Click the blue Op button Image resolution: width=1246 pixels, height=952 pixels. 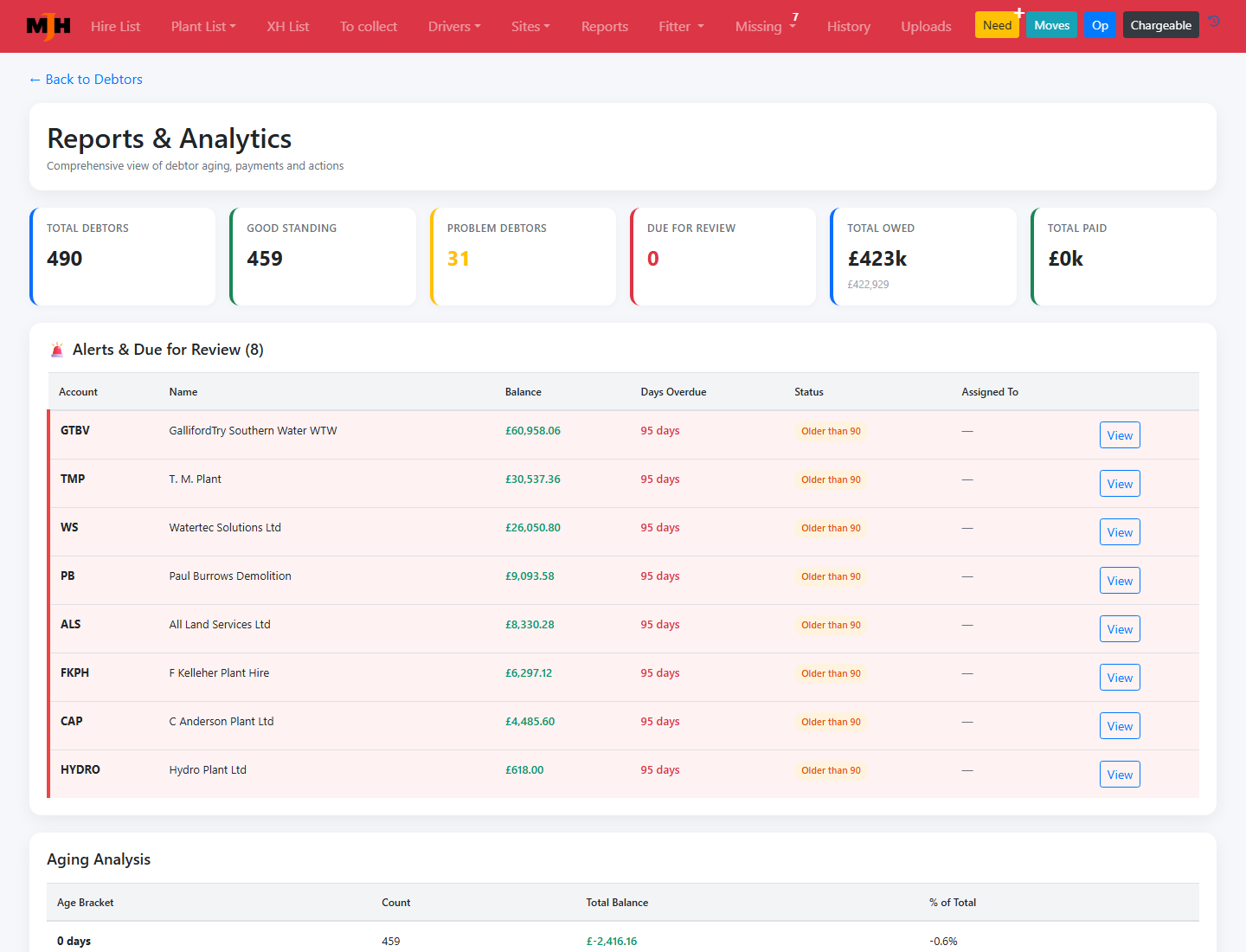(1100, 25)
